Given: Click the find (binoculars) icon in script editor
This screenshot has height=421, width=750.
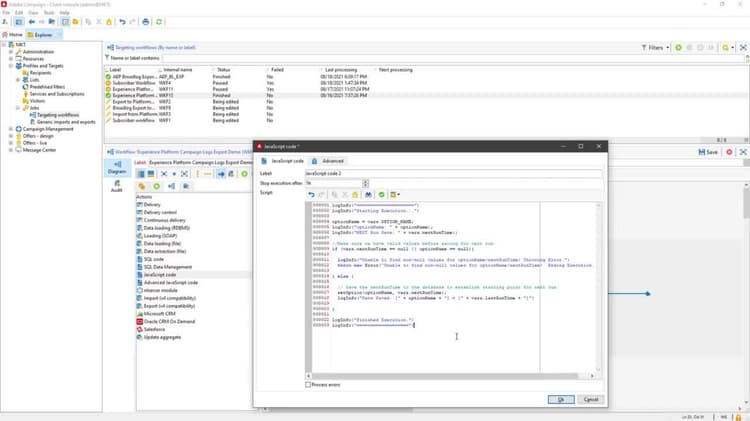Looking at the screenshot, I should pyautogui.click(x=368, y=194).
